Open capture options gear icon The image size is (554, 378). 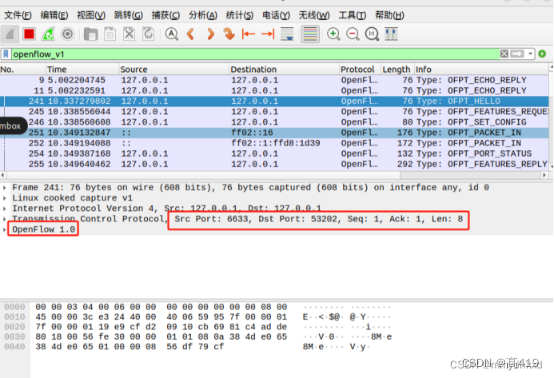(x=67, y=34)
